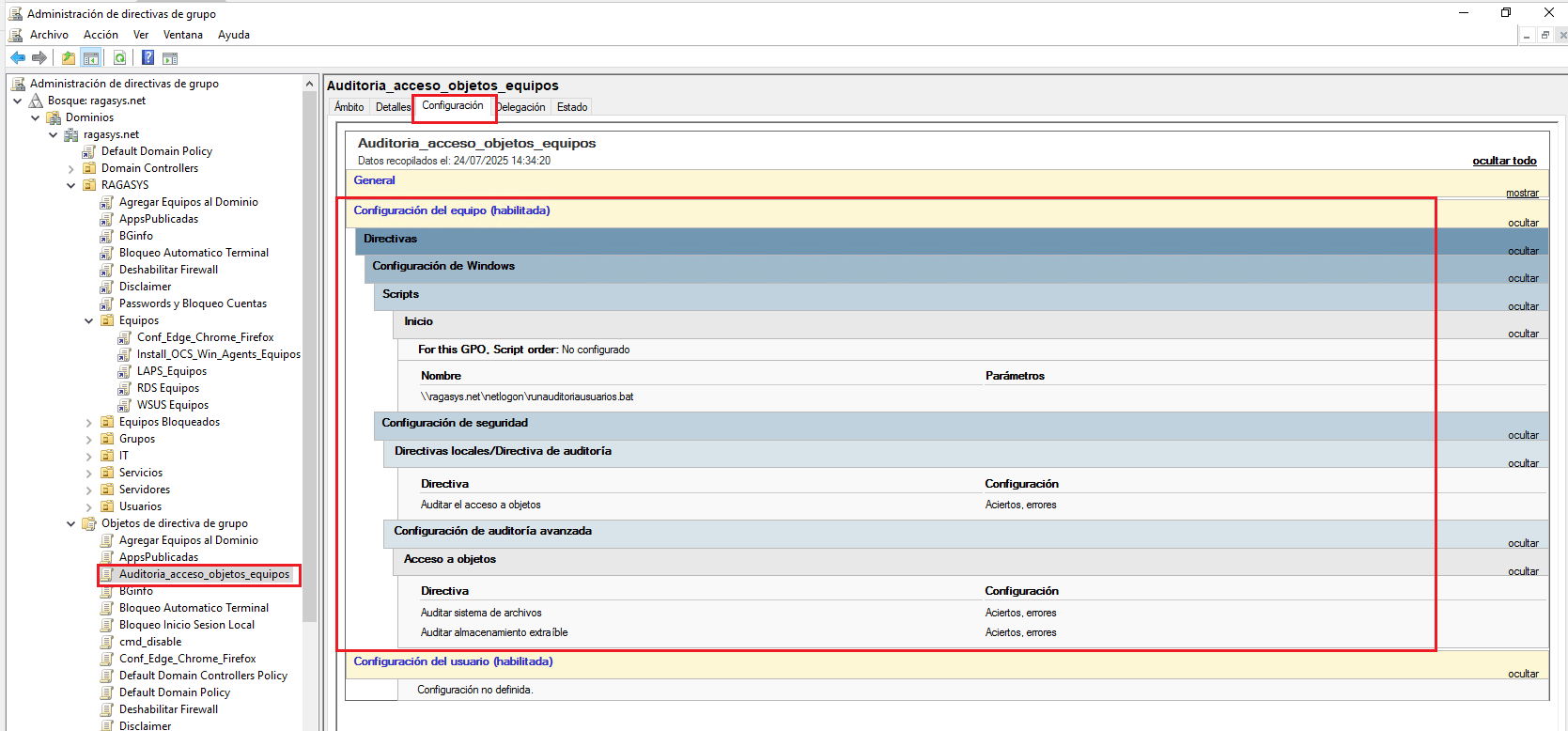Open the Ayuda menu
The width and height of the screenshot is (1568, 731).
pos(234,35)
